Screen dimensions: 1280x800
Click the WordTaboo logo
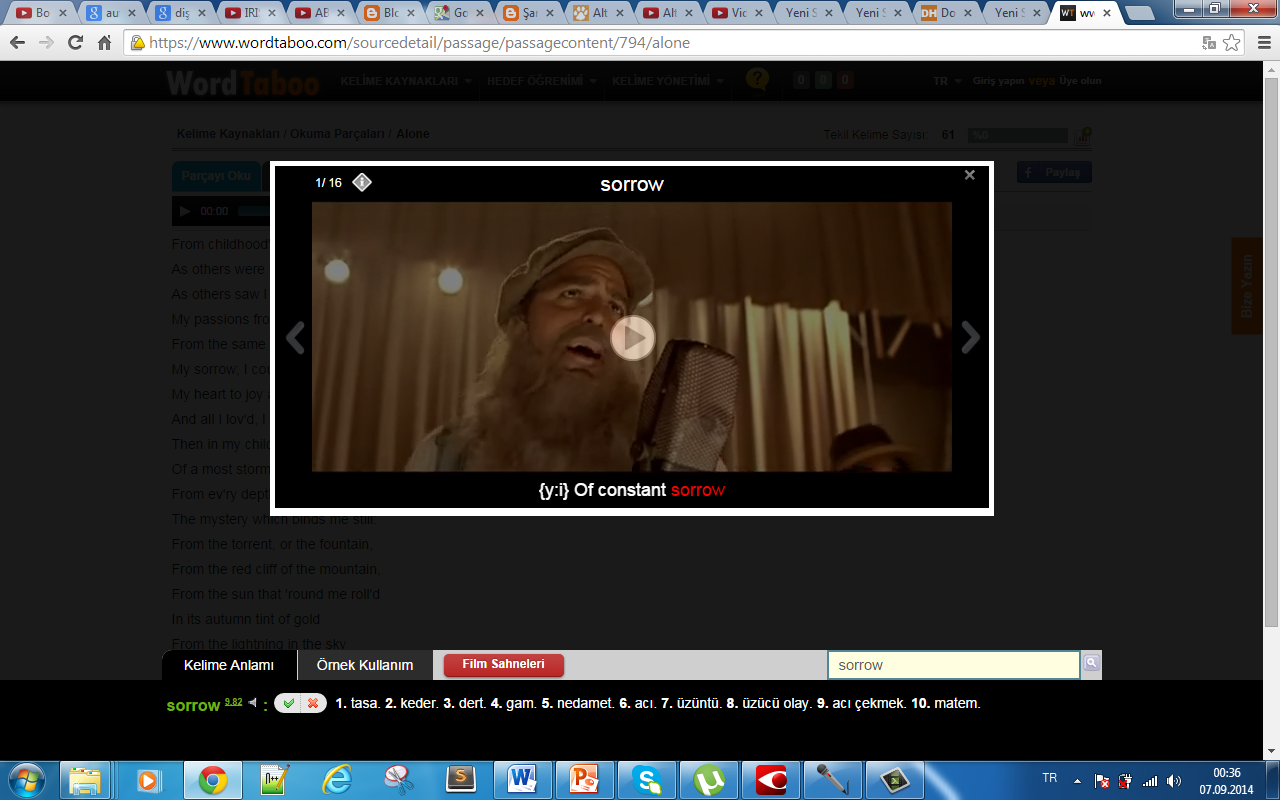point(243,81)
